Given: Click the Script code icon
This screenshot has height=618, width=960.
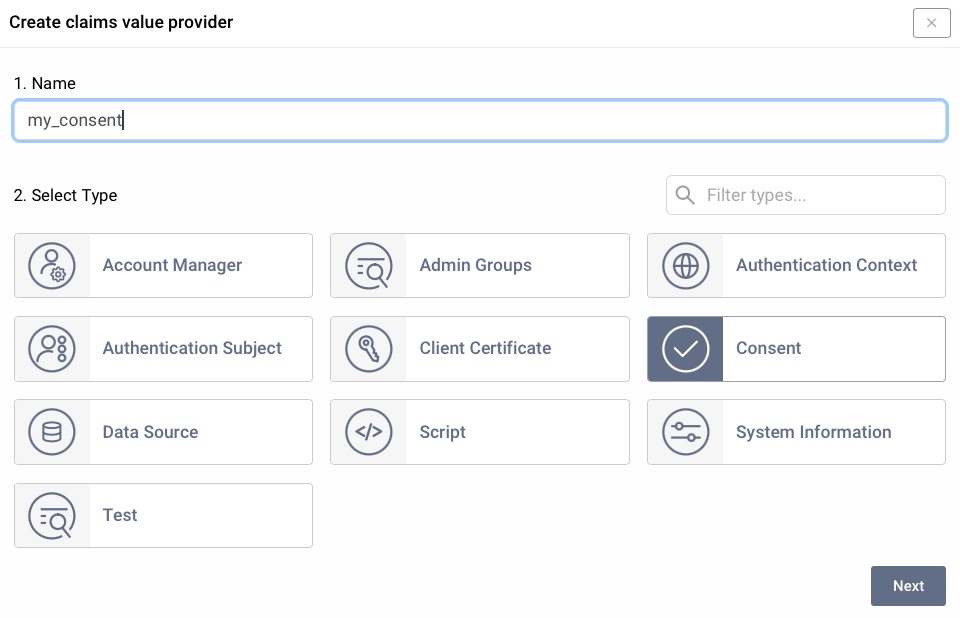Looking at the screenshot, I should point(369,432).
